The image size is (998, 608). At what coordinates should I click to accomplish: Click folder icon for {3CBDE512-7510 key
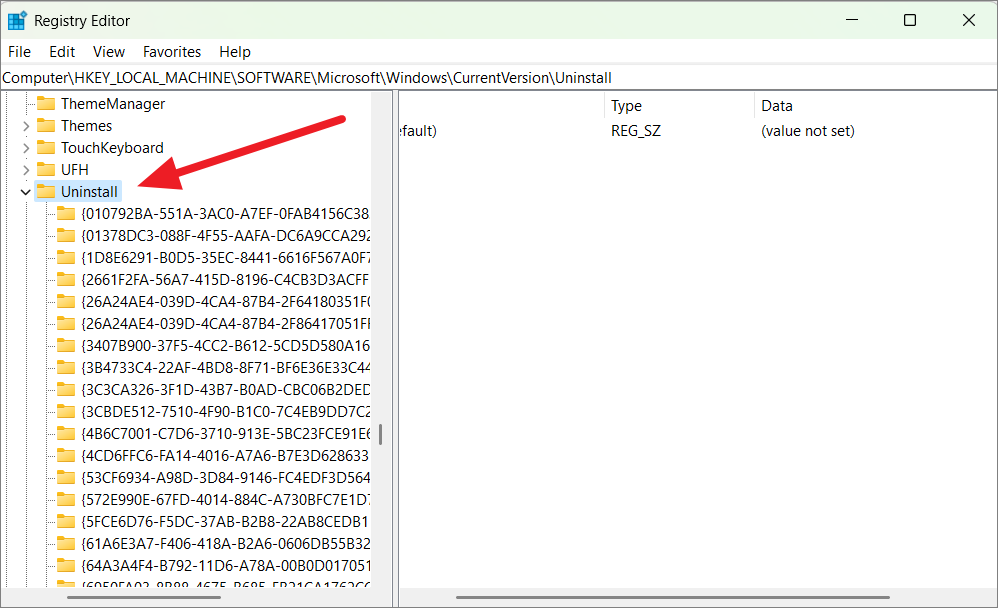pyautogui.click(x=66, y=411)
